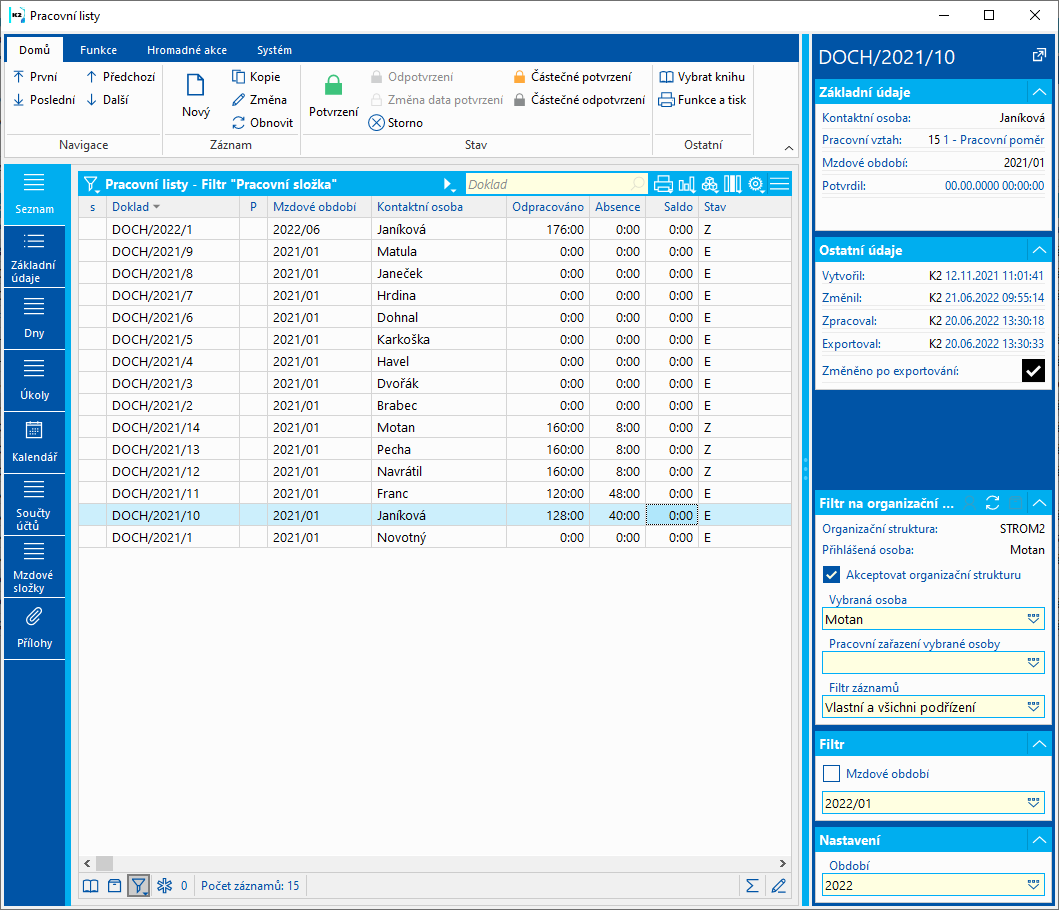Switch to the Hromadné akce tab
This screenshot has height=910, width=1059.
pos(186,50)
